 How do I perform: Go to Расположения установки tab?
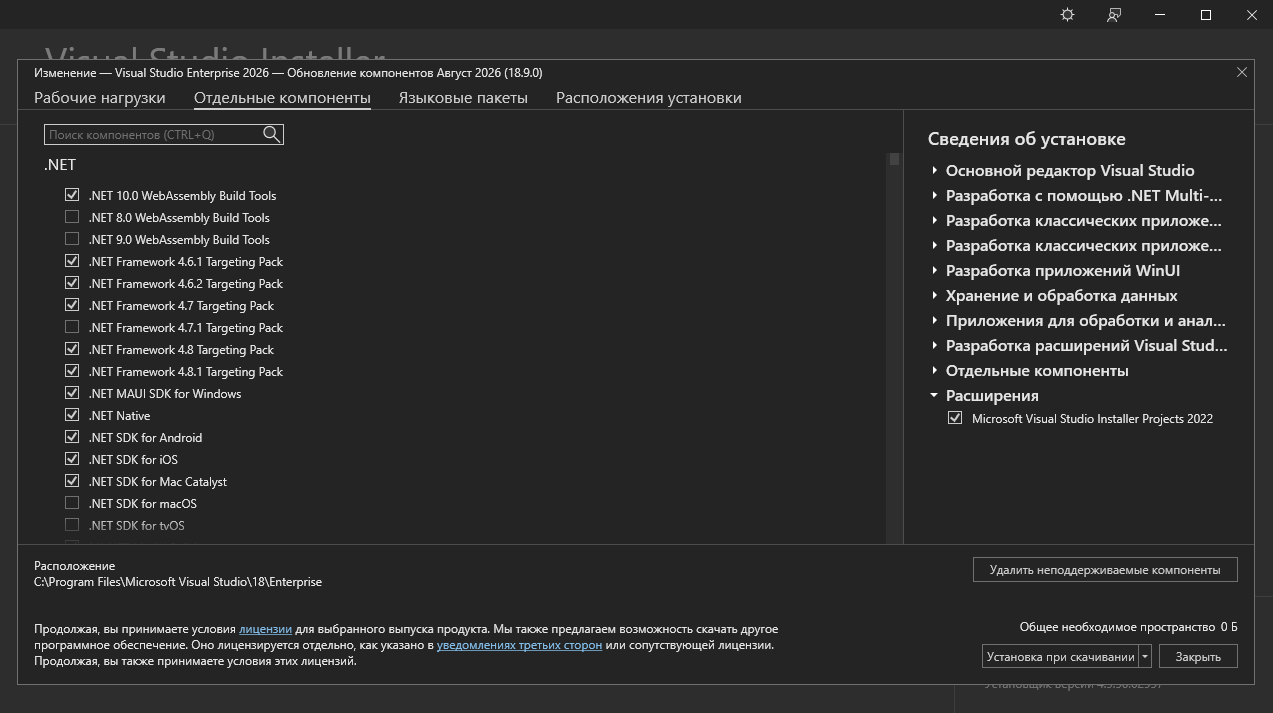(x=649, y=98)
